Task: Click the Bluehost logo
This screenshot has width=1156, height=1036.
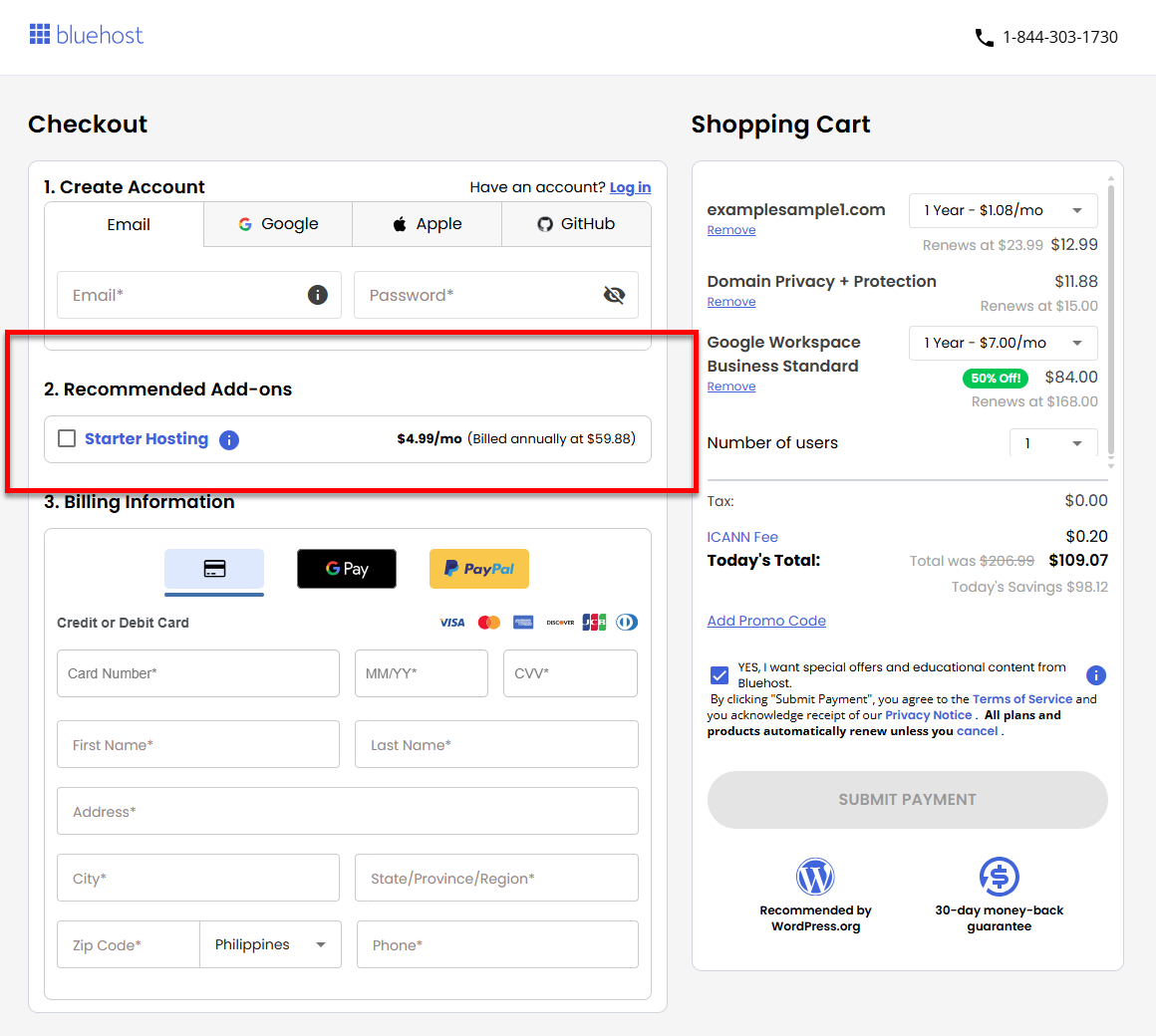Action: [x=87, y=35]
